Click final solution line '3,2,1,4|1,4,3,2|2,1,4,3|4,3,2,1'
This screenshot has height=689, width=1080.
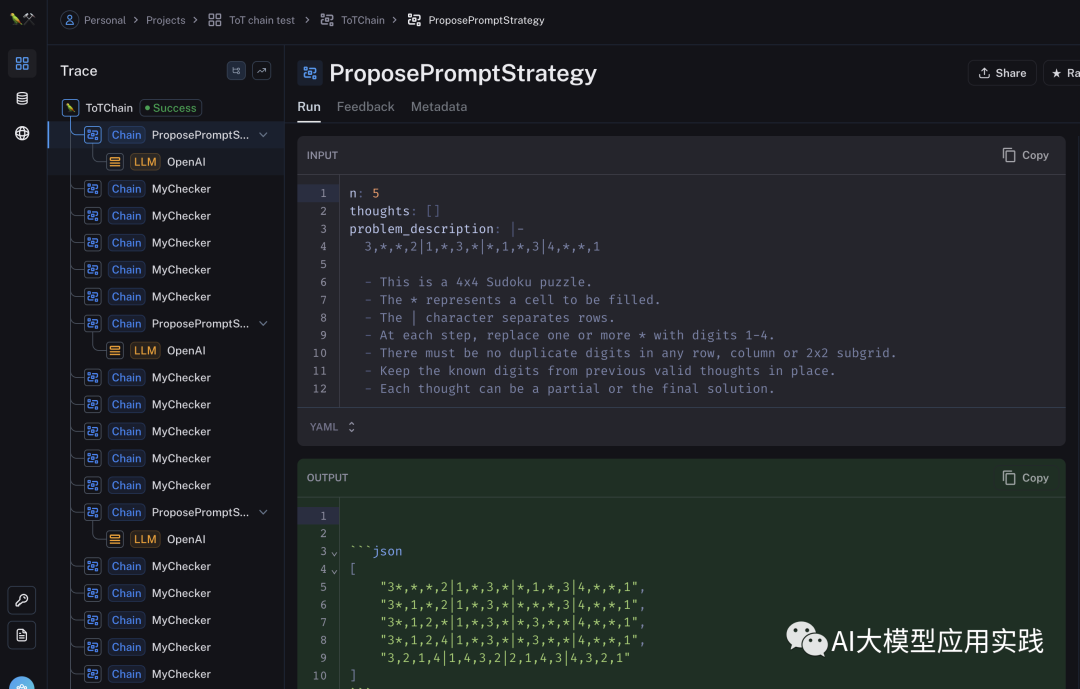[505, 658]
